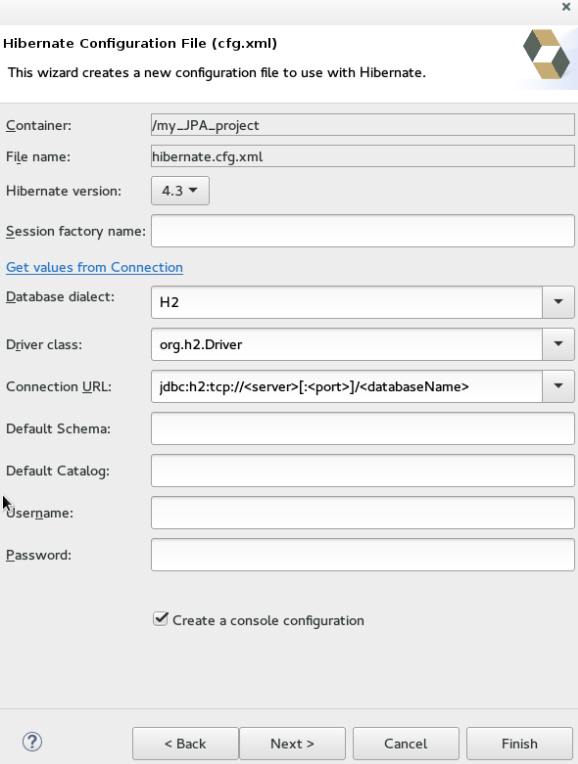Click the help question mark icon
This screenshot has width=578, height=764.
point(32,742)
